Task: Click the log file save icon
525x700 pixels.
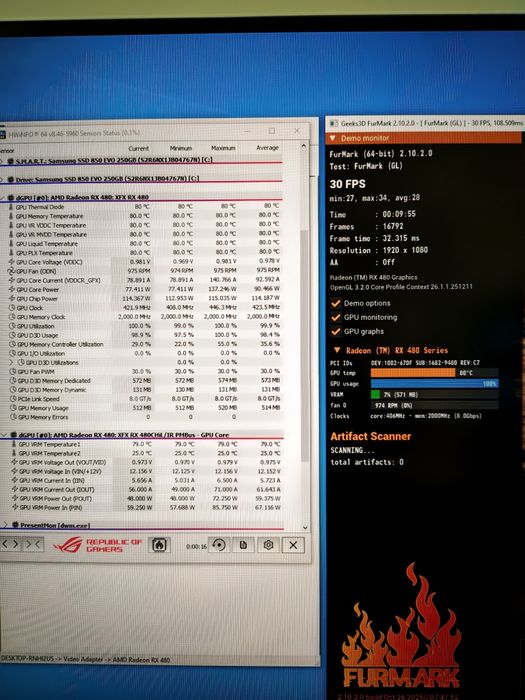Action: tap(243, 545)
